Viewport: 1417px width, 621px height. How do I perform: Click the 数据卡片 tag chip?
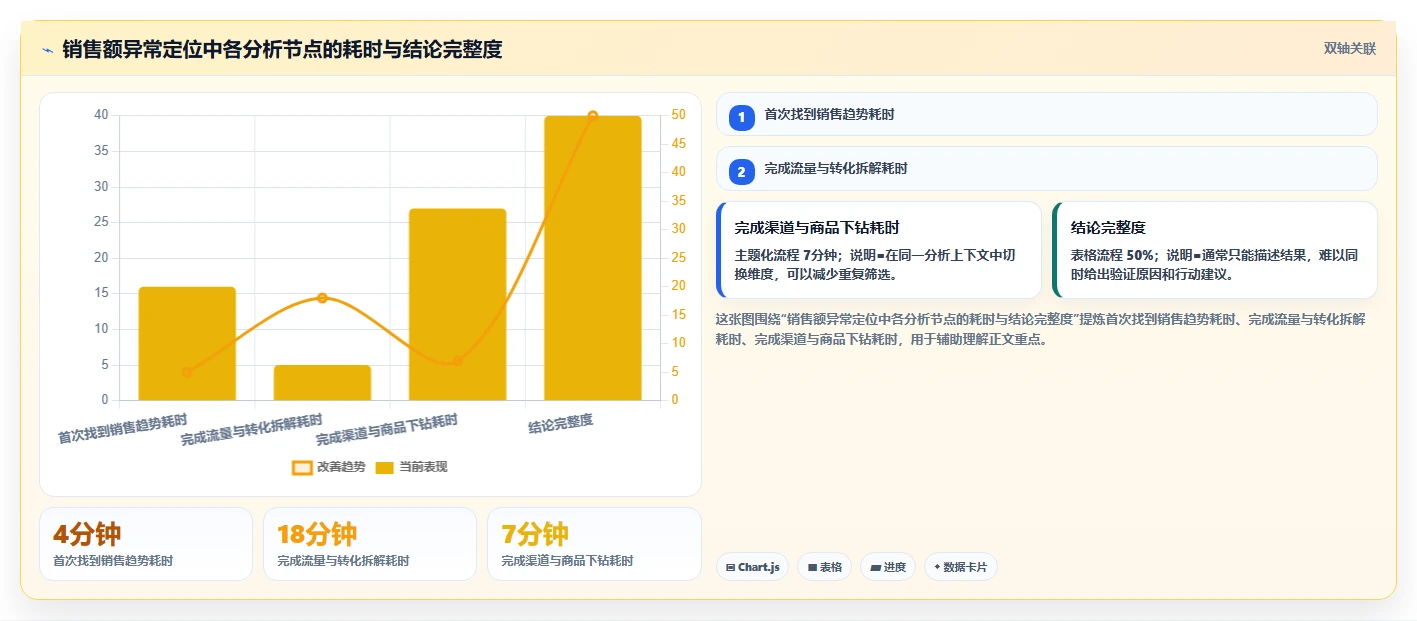pos(960,567)
